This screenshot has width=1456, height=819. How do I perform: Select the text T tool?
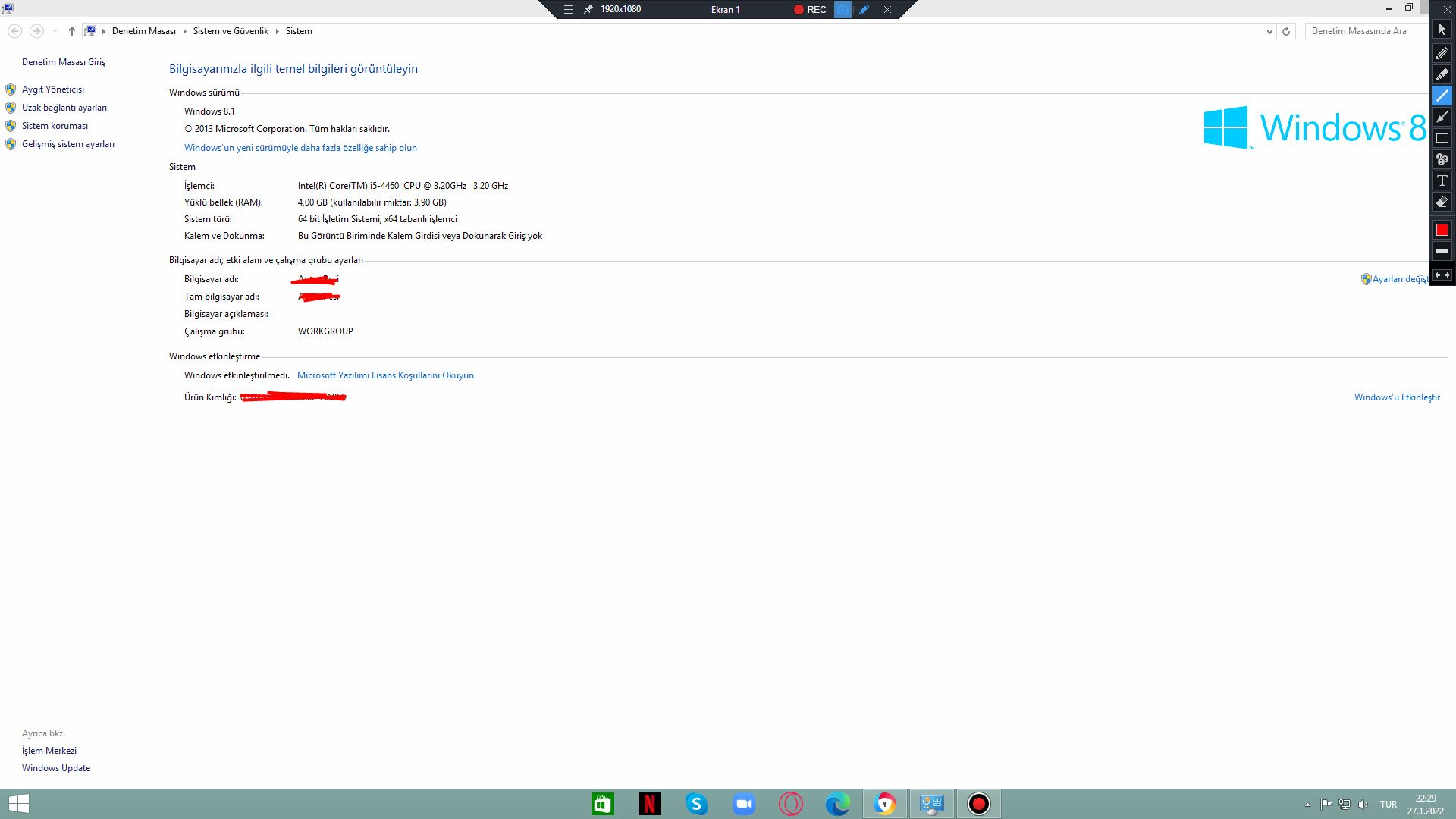point(1442,180)
